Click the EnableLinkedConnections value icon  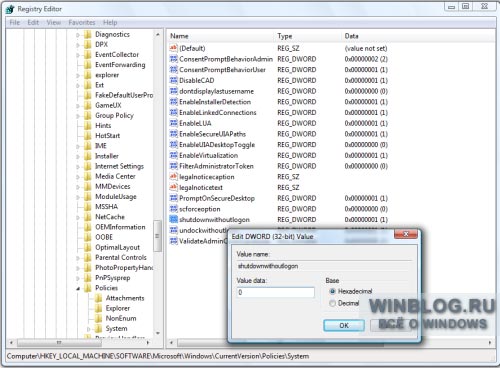pos(173,112)
